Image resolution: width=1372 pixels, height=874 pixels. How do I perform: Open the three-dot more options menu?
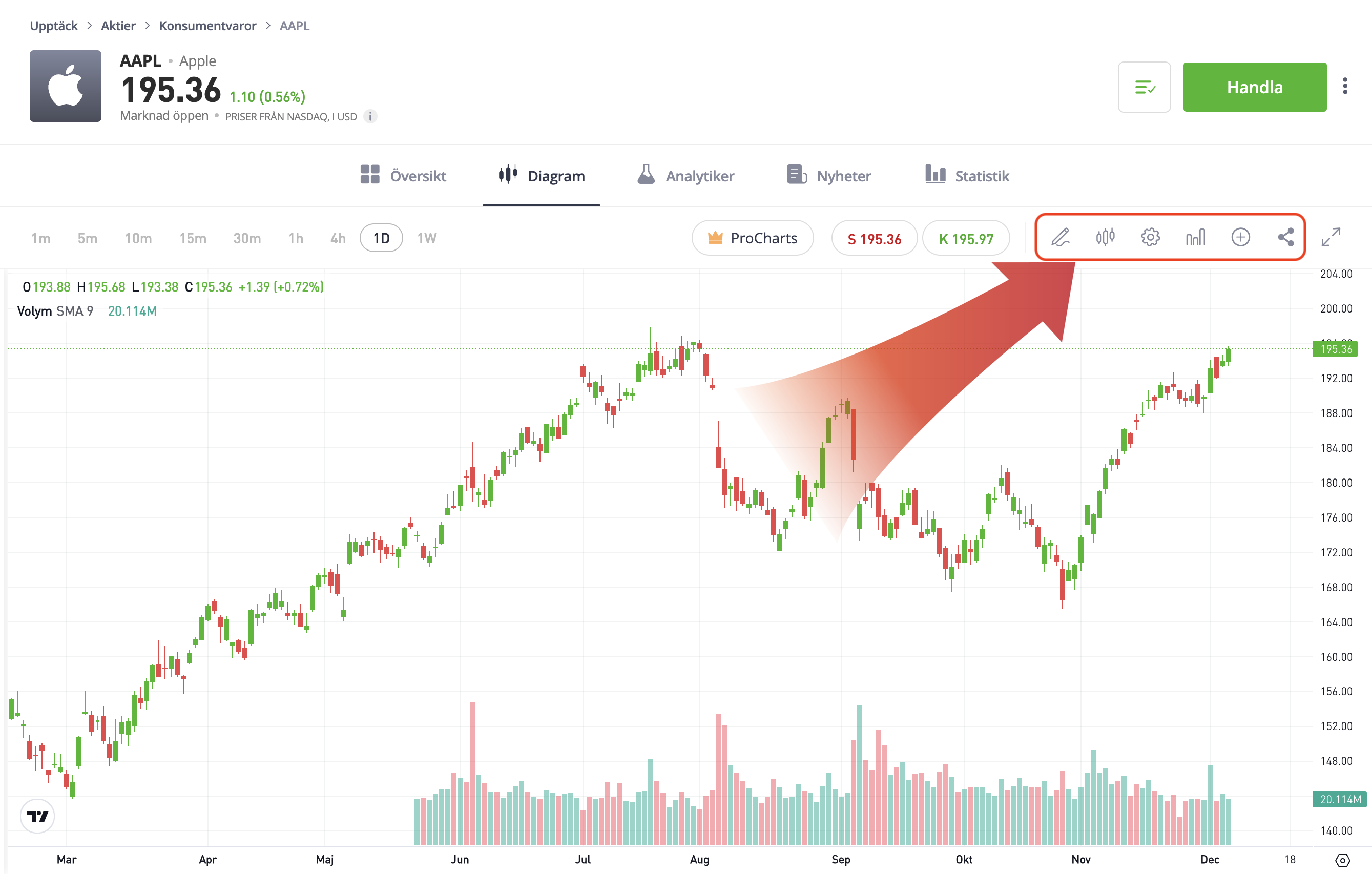1345,86
